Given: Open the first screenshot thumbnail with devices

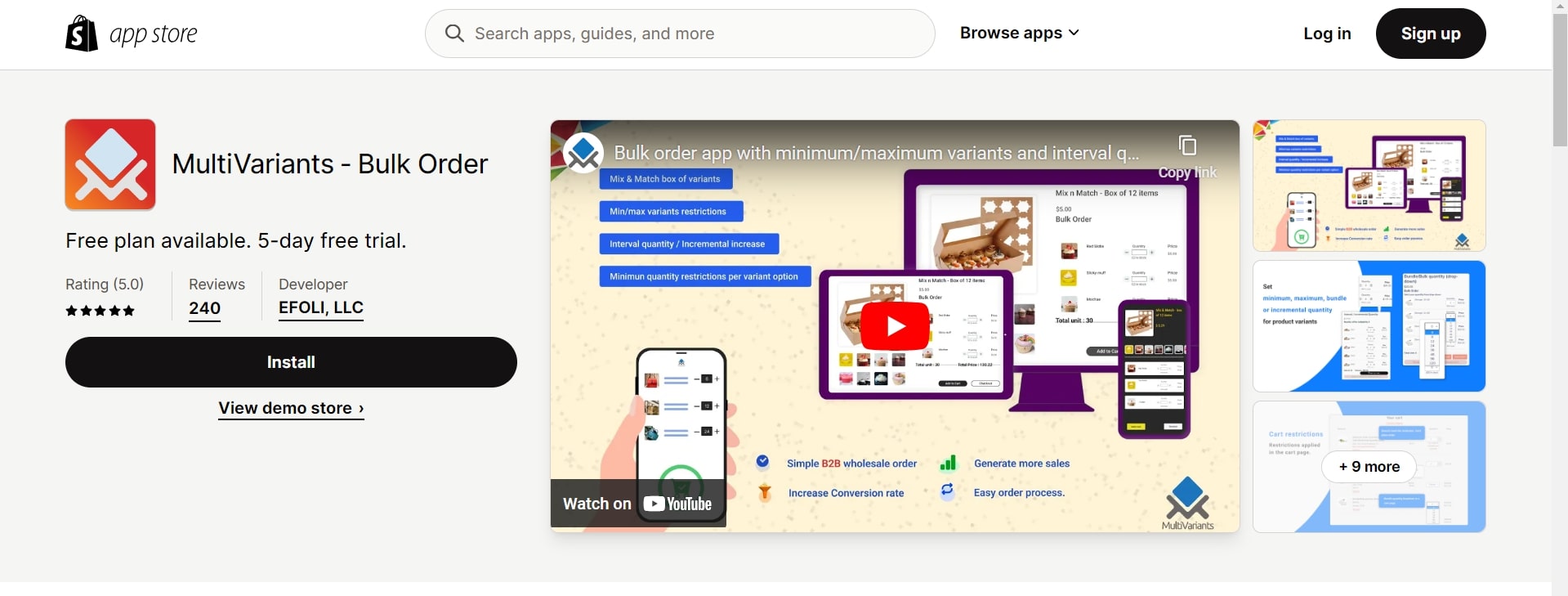Looking at the screenshot, I should (x=1369, y=186).
